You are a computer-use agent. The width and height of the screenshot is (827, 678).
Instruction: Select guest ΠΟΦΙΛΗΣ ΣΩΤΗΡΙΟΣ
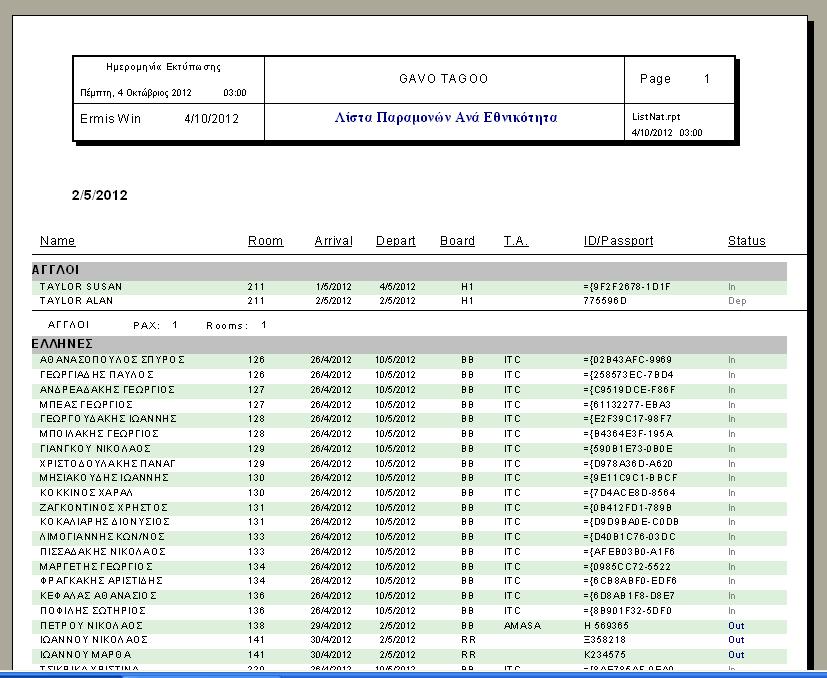click(x=93, y=611)
